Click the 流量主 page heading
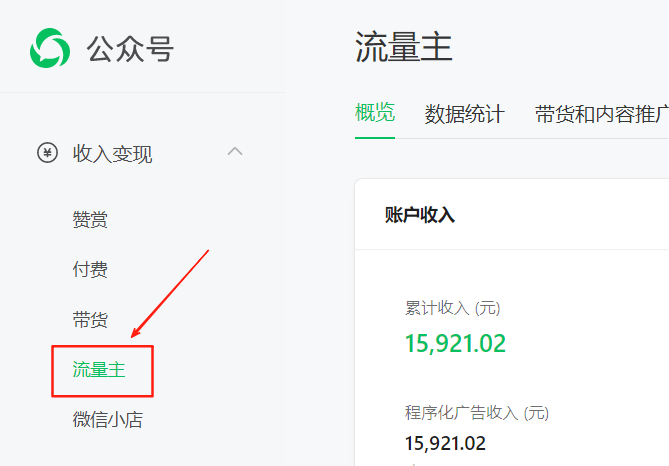The height and width of the screenshot is (466, 669). 403,47
